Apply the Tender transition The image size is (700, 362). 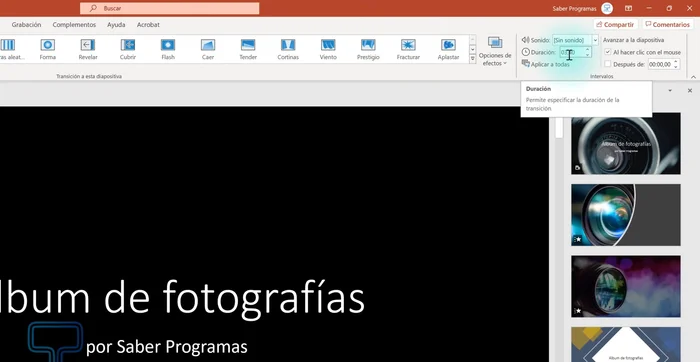click(248, 49)
